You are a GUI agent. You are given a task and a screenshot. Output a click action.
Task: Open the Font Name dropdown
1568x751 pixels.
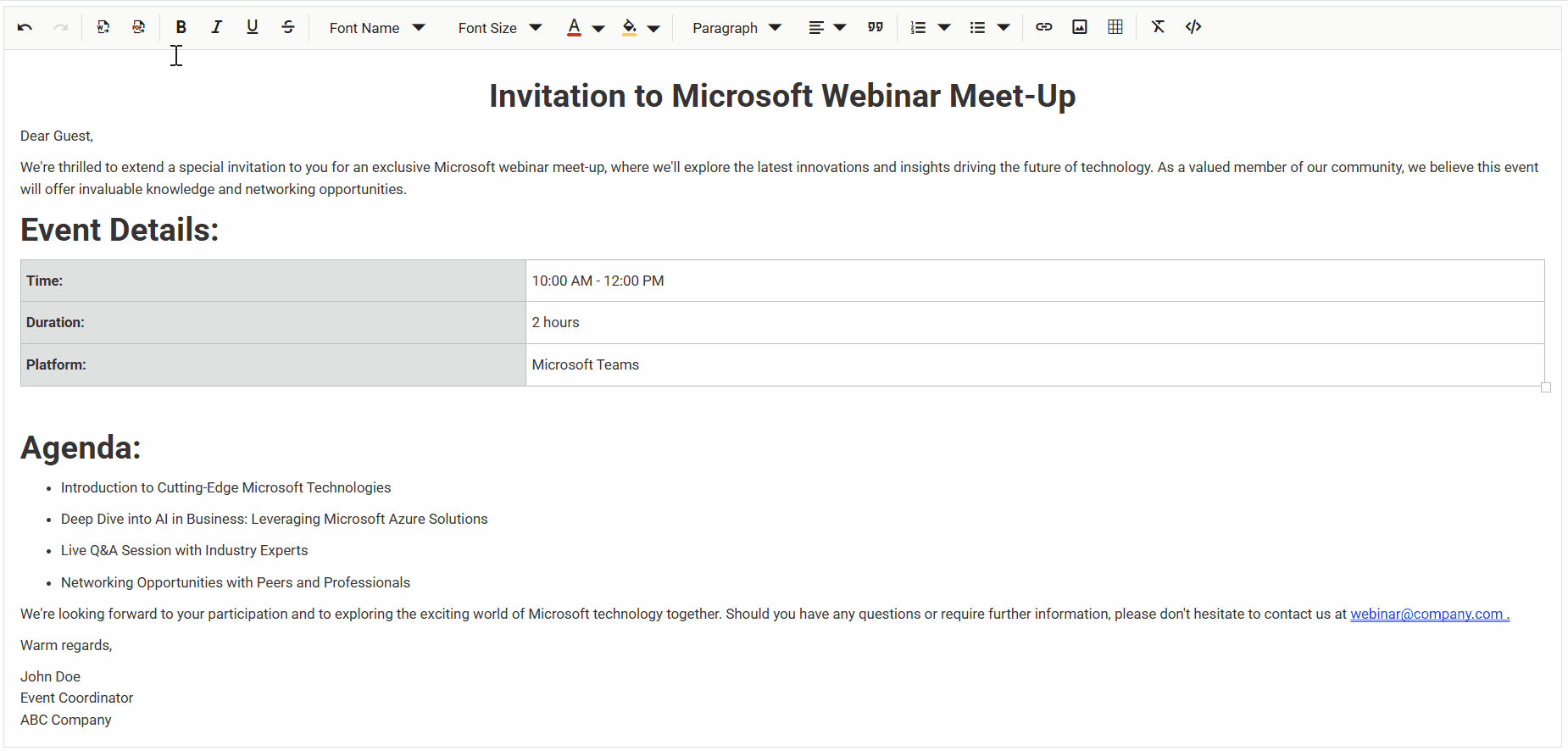pyautogui.click(x=377, y=28)
